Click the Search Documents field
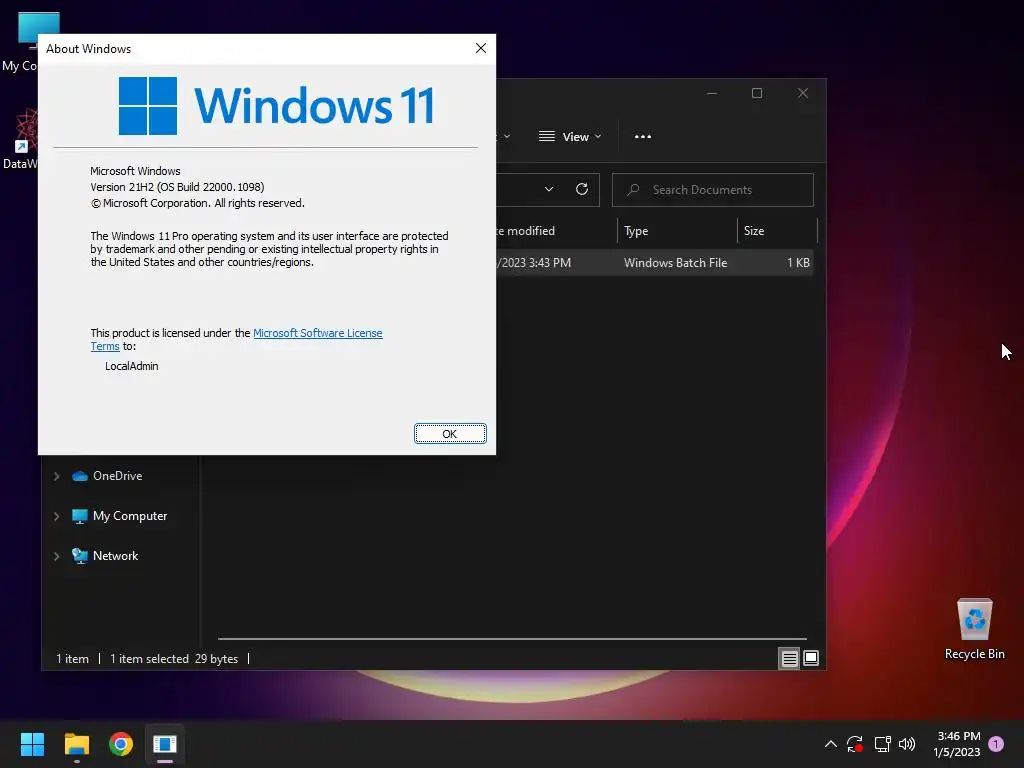 [x=712, y=190]
